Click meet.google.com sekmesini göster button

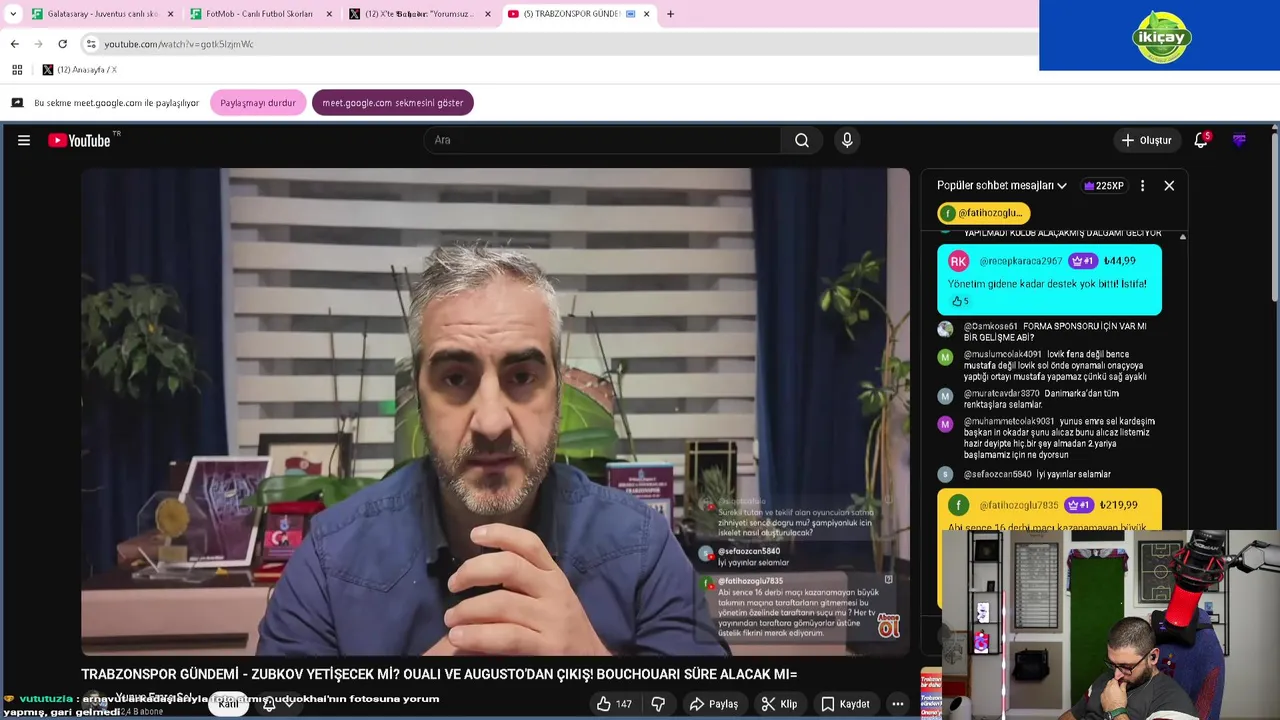(x=393, y=103)
